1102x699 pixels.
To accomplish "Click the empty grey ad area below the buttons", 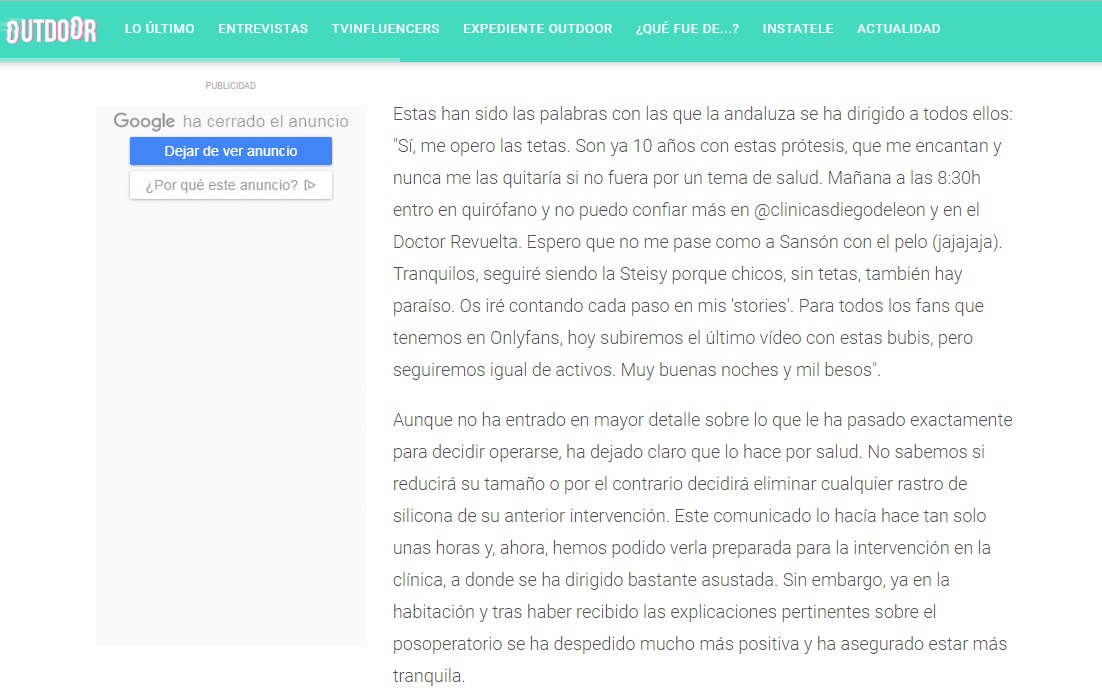I will click(230, 420).
